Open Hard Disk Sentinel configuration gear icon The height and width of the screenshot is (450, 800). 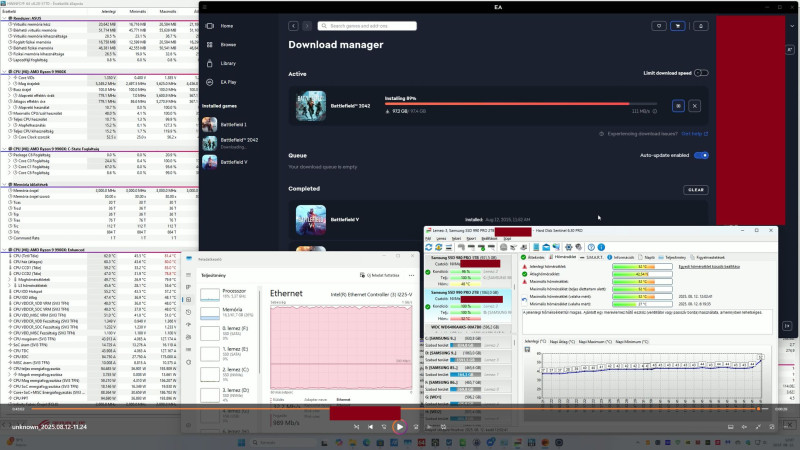[x=568, y=247]
